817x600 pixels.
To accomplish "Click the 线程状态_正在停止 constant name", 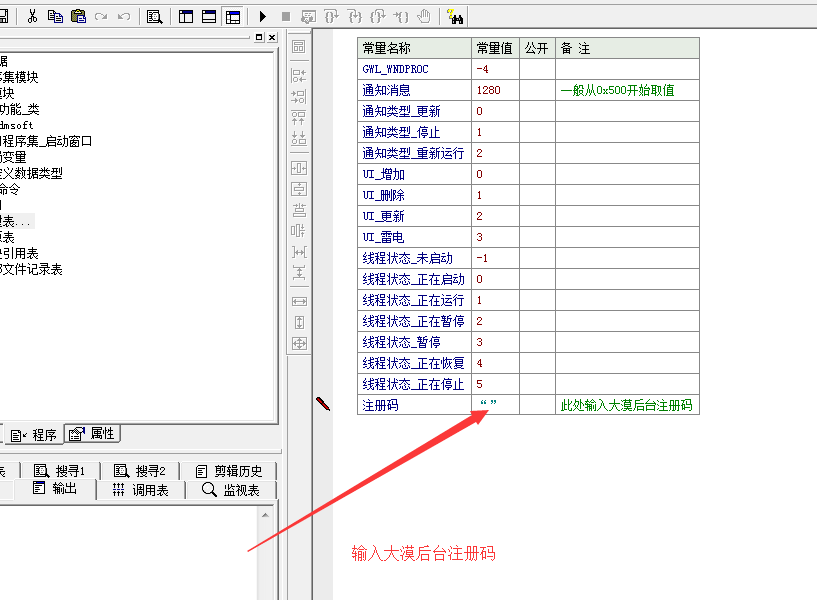I will pos(413,384).
